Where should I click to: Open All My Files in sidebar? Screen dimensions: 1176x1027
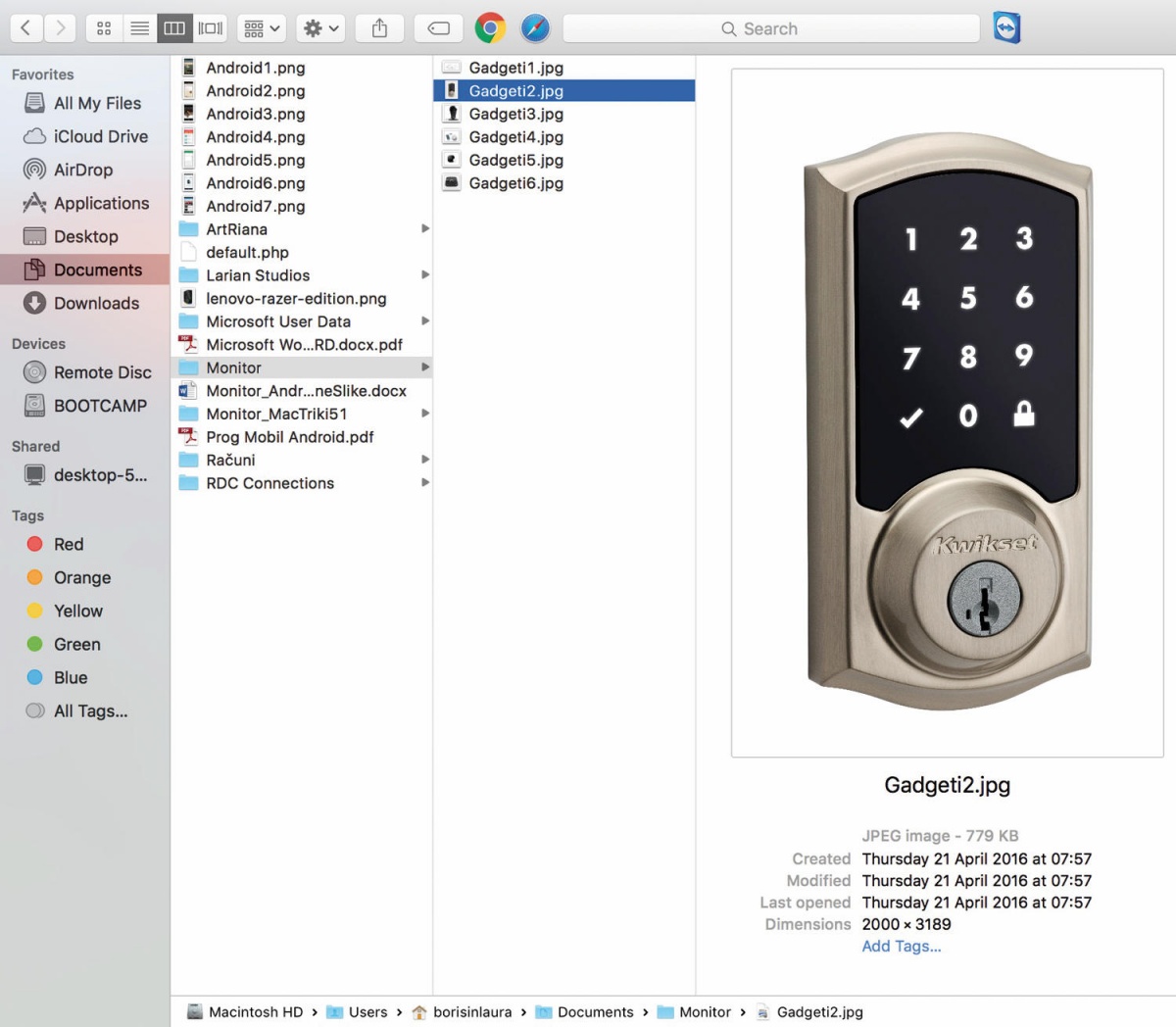click(84, 103)
